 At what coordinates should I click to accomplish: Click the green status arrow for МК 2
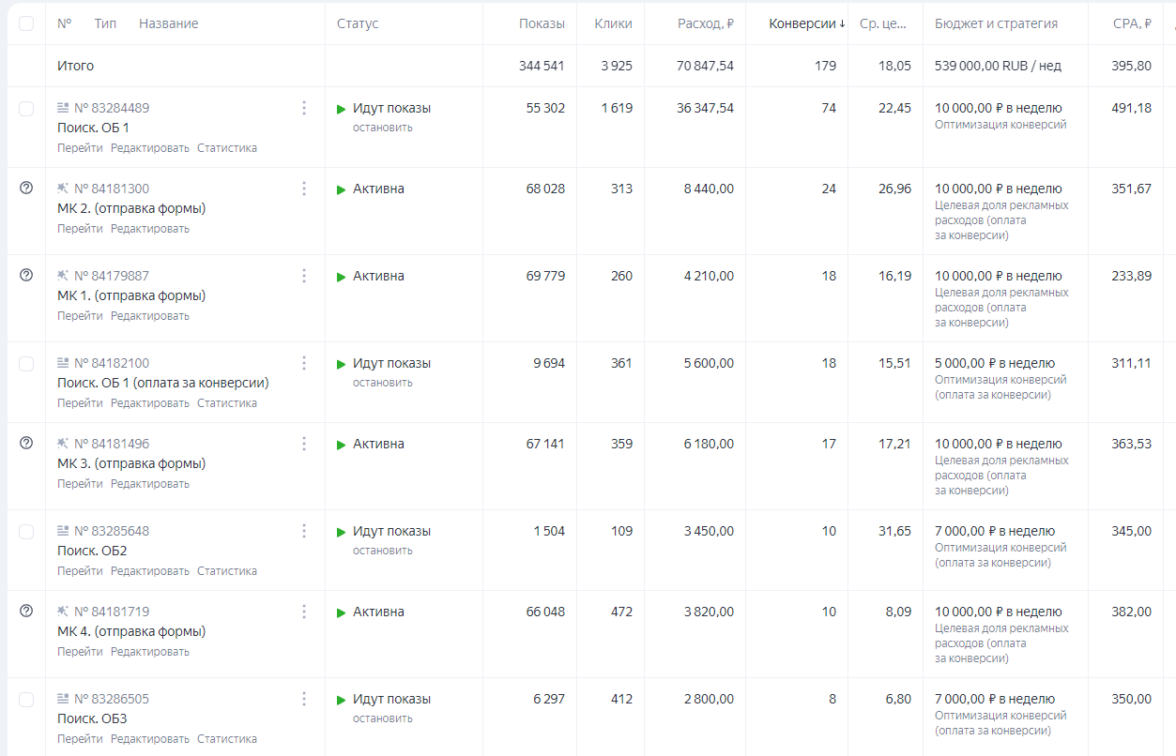click(x=342, y=189)
